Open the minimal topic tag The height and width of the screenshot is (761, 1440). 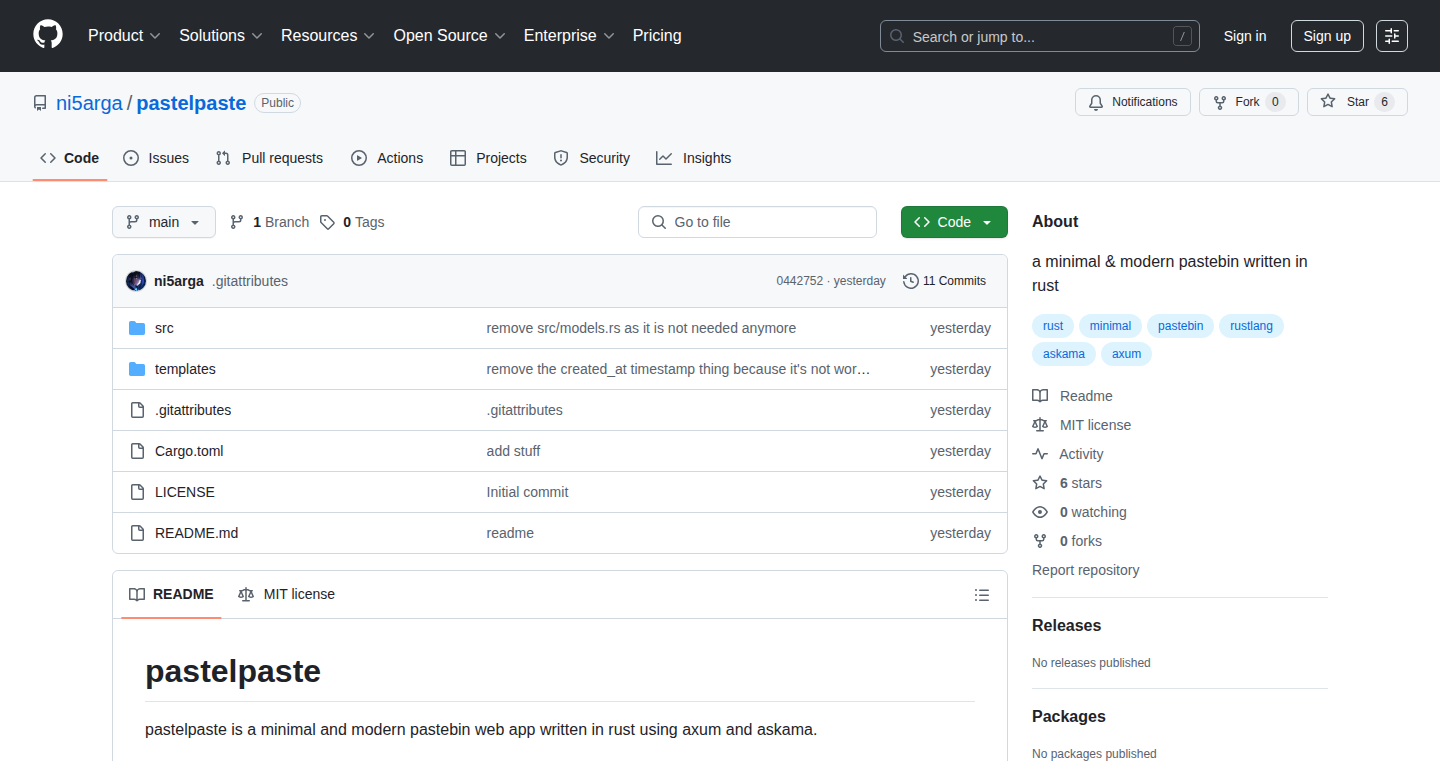[x=1110, y=326]
